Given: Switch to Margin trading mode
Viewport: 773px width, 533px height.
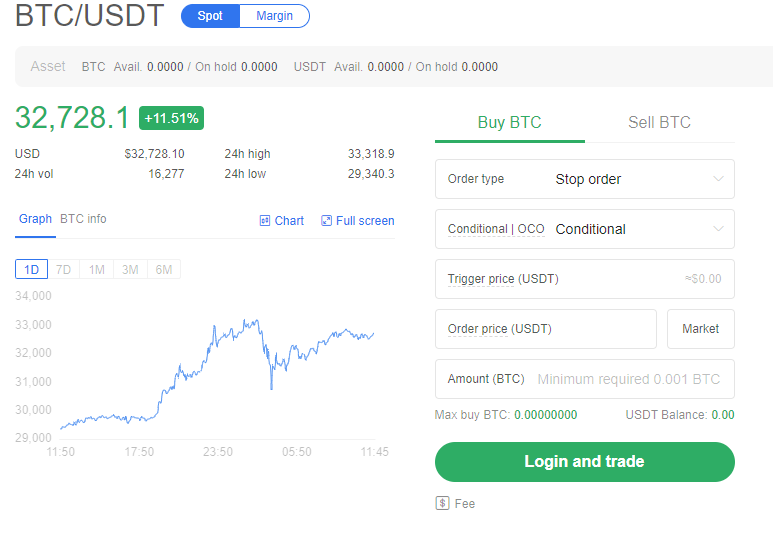Looking at the screenshot, I should [275, 16].
